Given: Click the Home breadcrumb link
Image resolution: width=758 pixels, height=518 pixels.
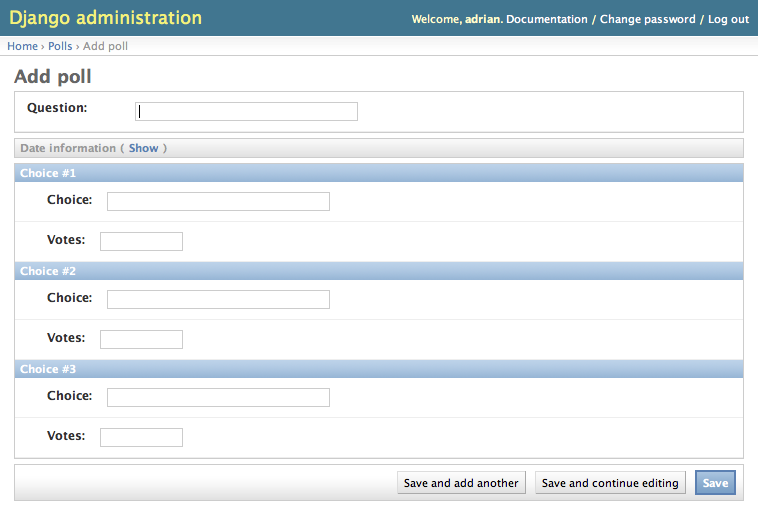Looking at the screenshot, I should tap(22, 46).
